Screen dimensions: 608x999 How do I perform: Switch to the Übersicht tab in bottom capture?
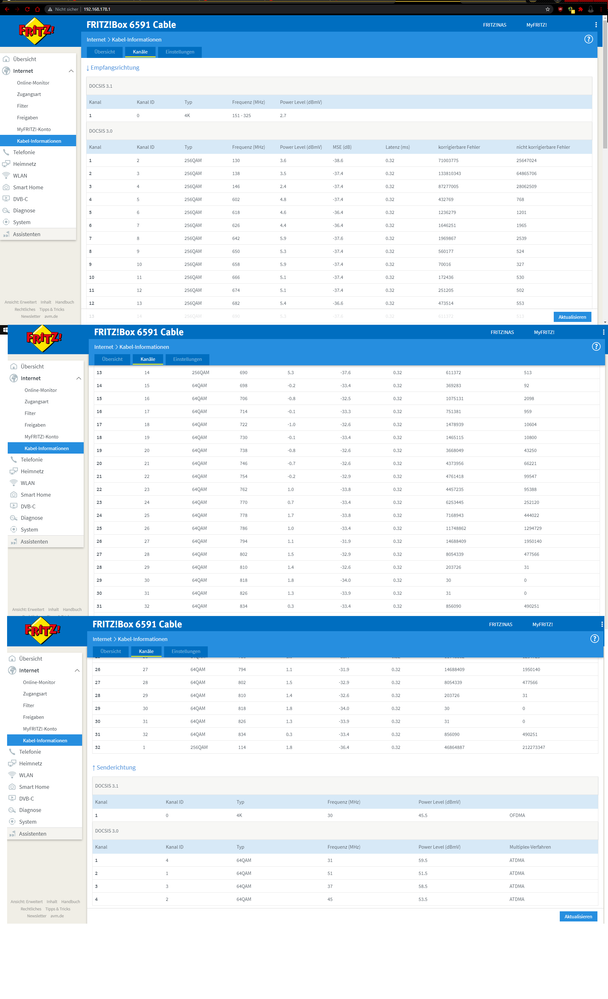click(x=111, y=651)
